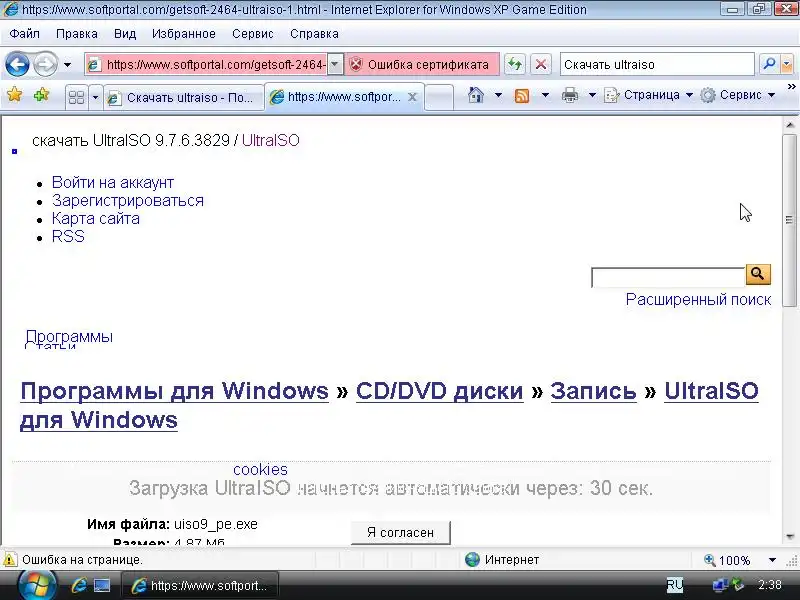Expand the Home button dropdown arrow

pos(498,95)
